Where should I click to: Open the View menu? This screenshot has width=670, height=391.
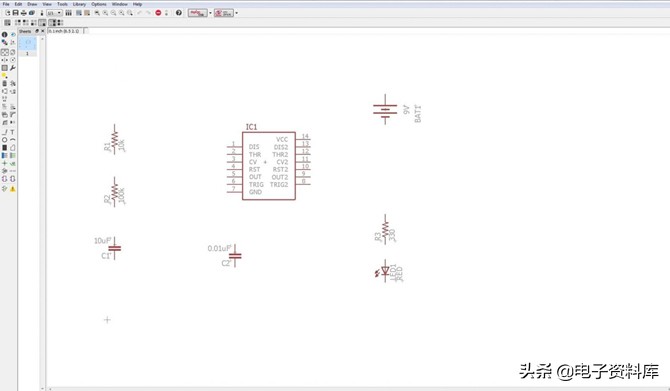[47, 4]
